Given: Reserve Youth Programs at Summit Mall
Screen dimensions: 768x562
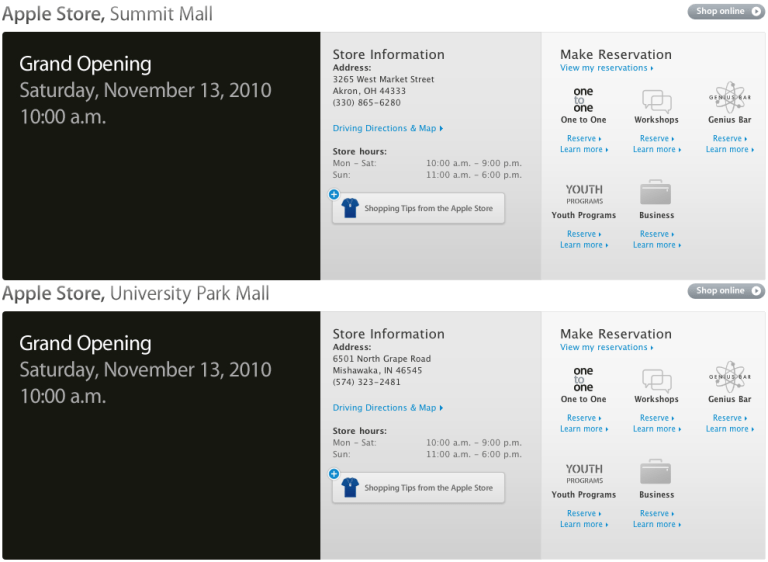Looking at the screenshot, I should pos(584,234).
